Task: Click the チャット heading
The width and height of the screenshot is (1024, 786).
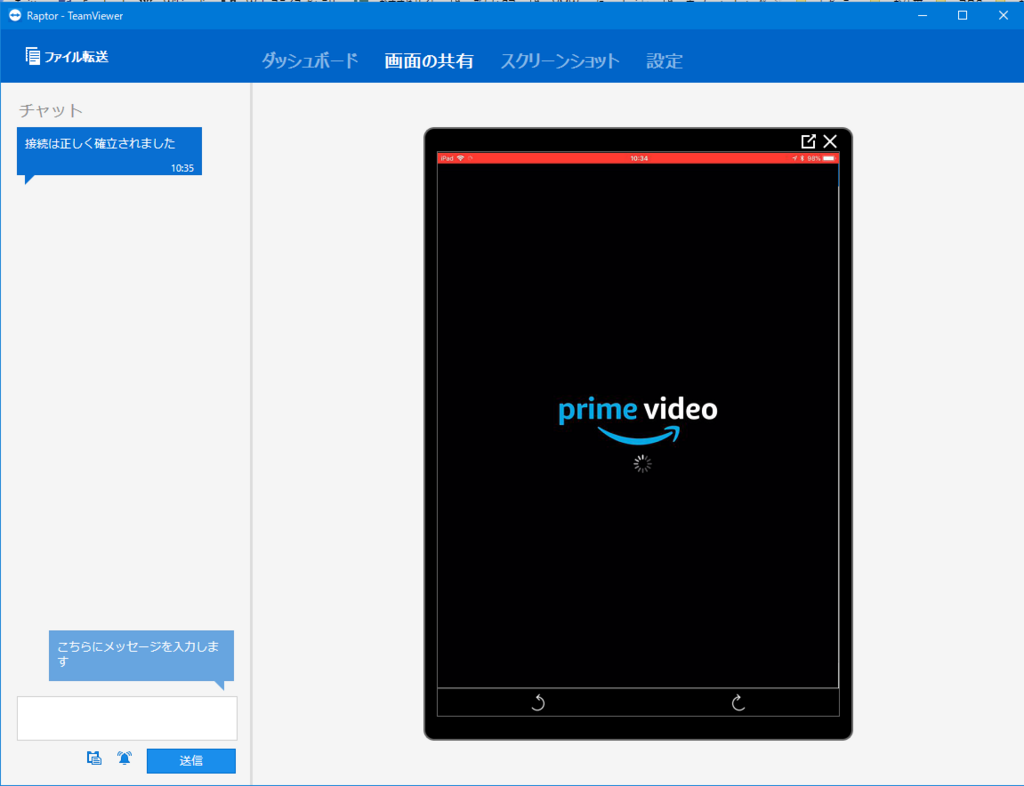Action: pyautogui.click(x=51, y=110)
